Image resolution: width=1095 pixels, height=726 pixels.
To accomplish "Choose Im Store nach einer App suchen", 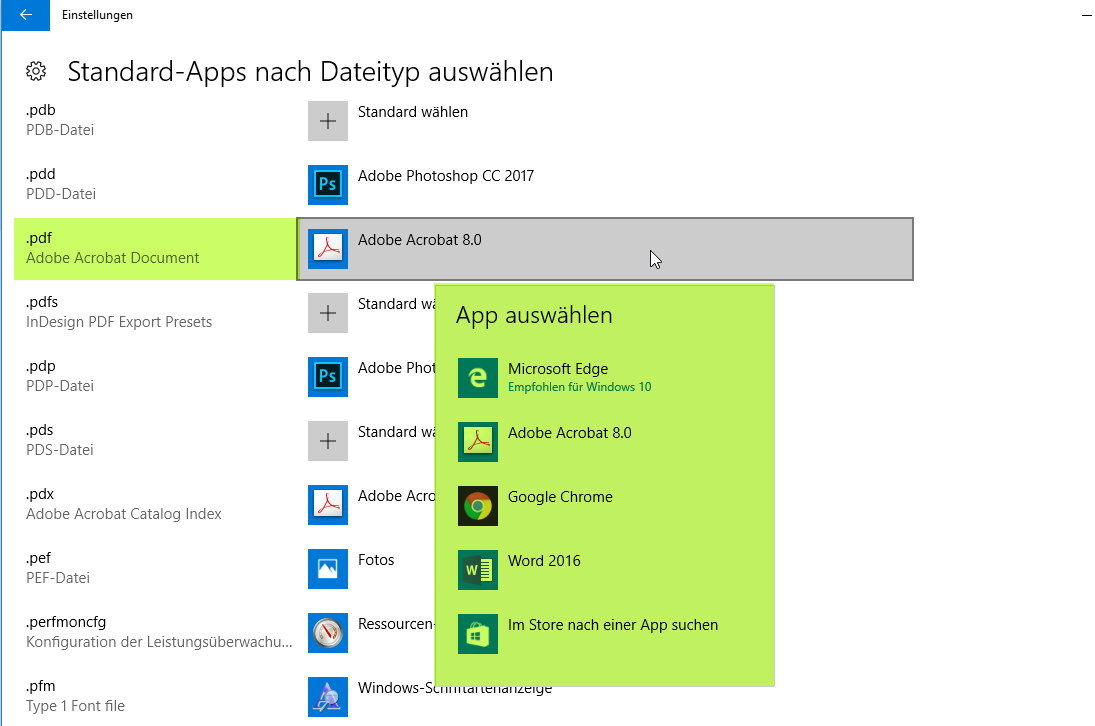I will [x=604, y=634].
